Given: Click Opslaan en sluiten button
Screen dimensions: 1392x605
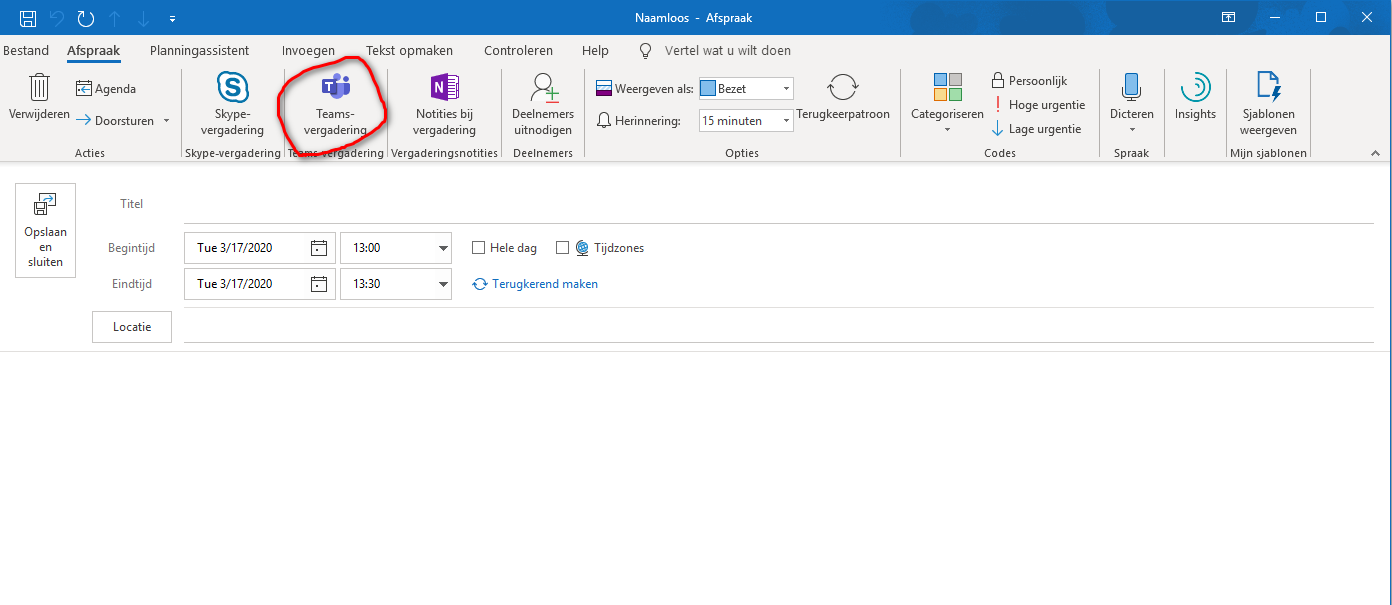Looking at the screenshot, I should pyautogui.click(x=45, y=230).
